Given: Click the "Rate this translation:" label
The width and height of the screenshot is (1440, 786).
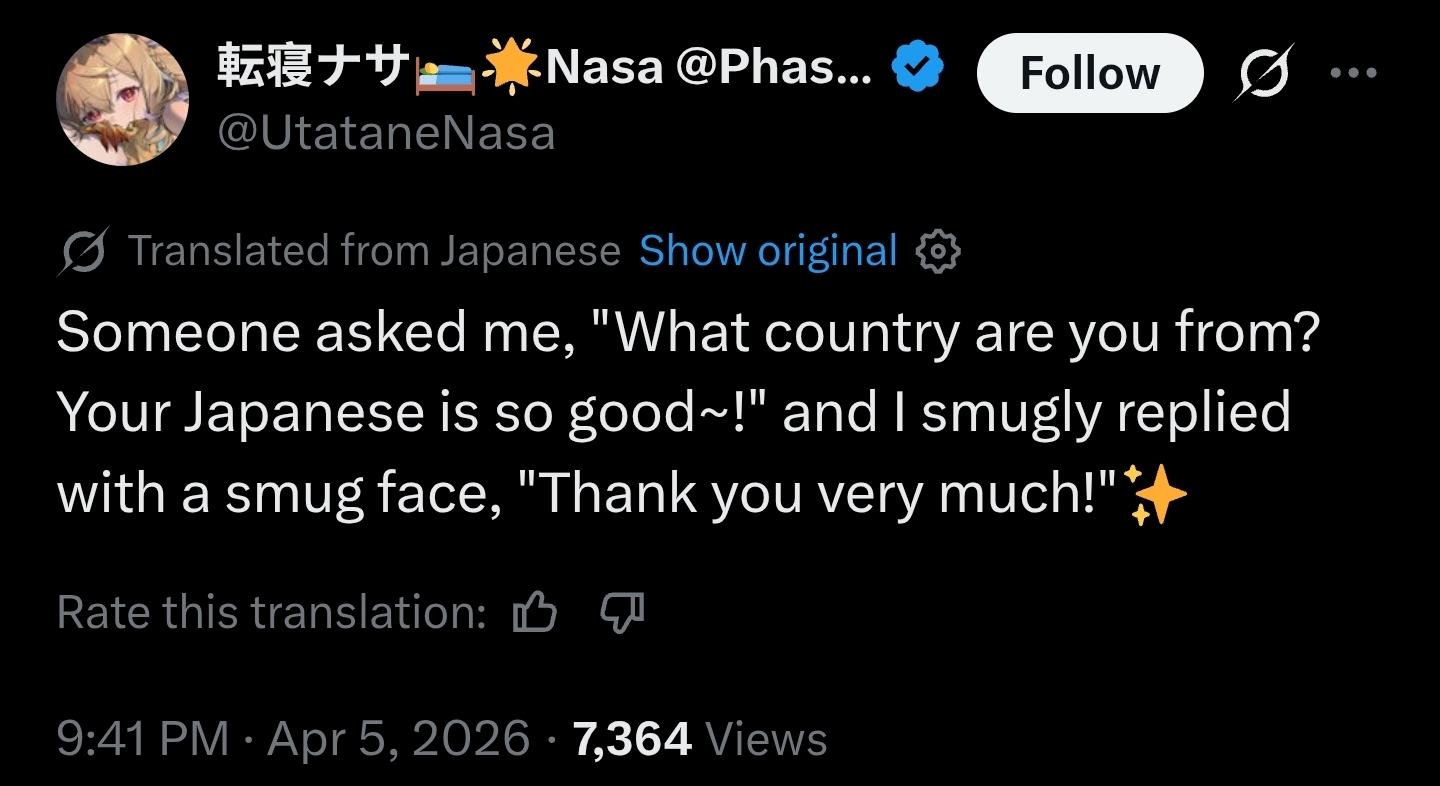Looking at the screenshot, I should (272, 612).
